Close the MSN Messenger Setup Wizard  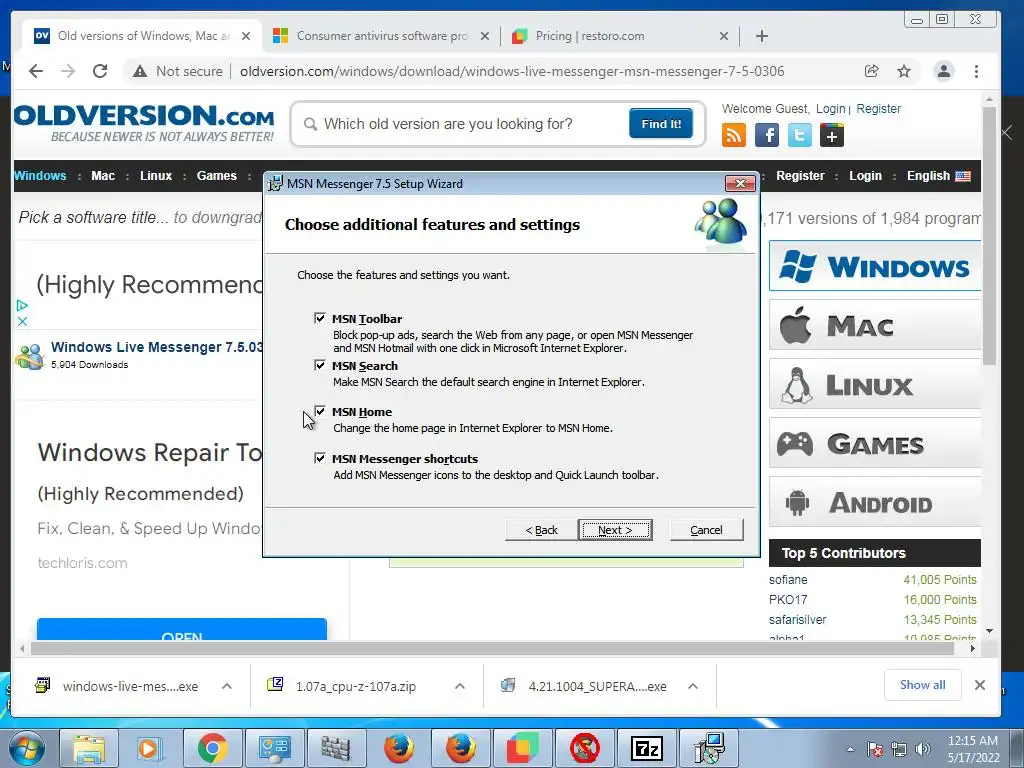[x=741, y=184]
